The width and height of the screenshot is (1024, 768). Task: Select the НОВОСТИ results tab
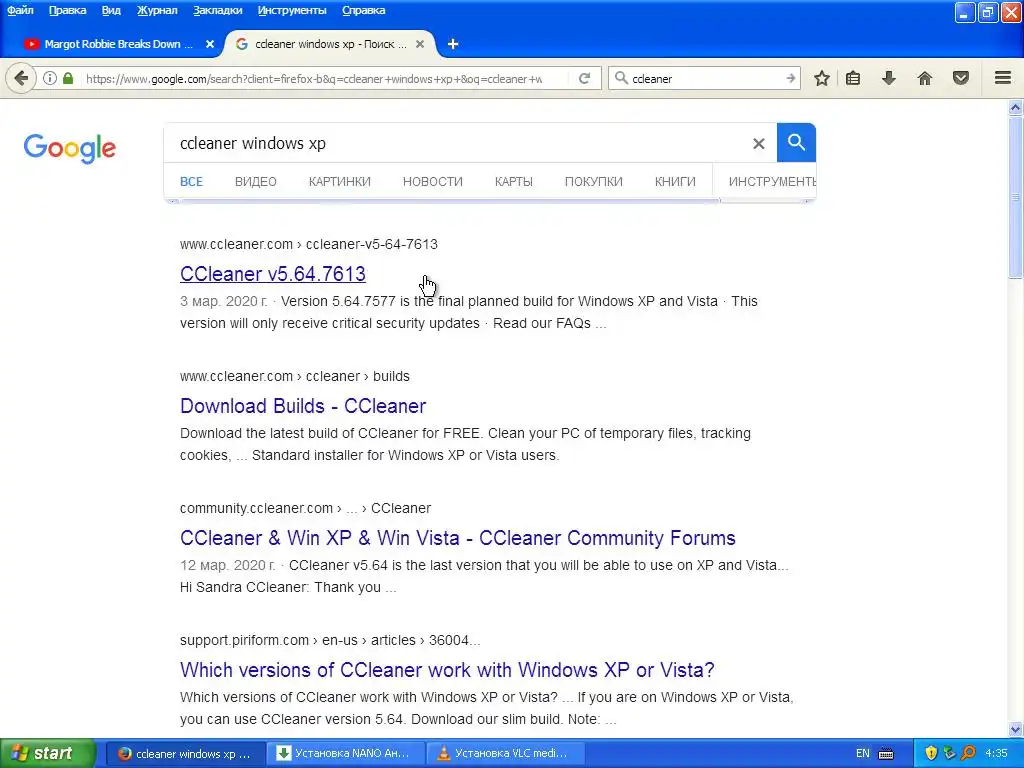point(433,182)
